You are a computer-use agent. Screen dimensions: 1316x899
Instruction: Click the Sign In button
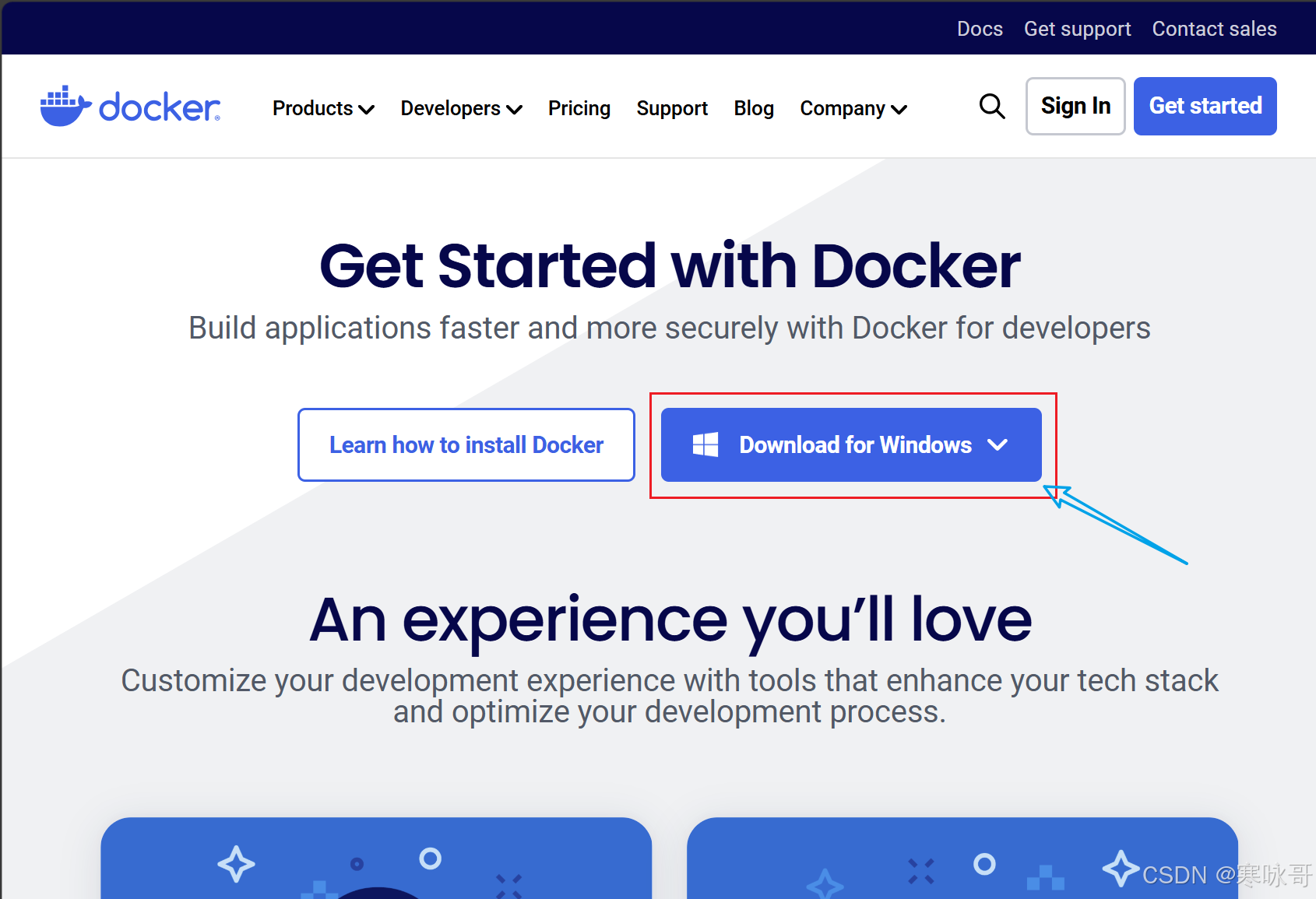point(1075,106)
